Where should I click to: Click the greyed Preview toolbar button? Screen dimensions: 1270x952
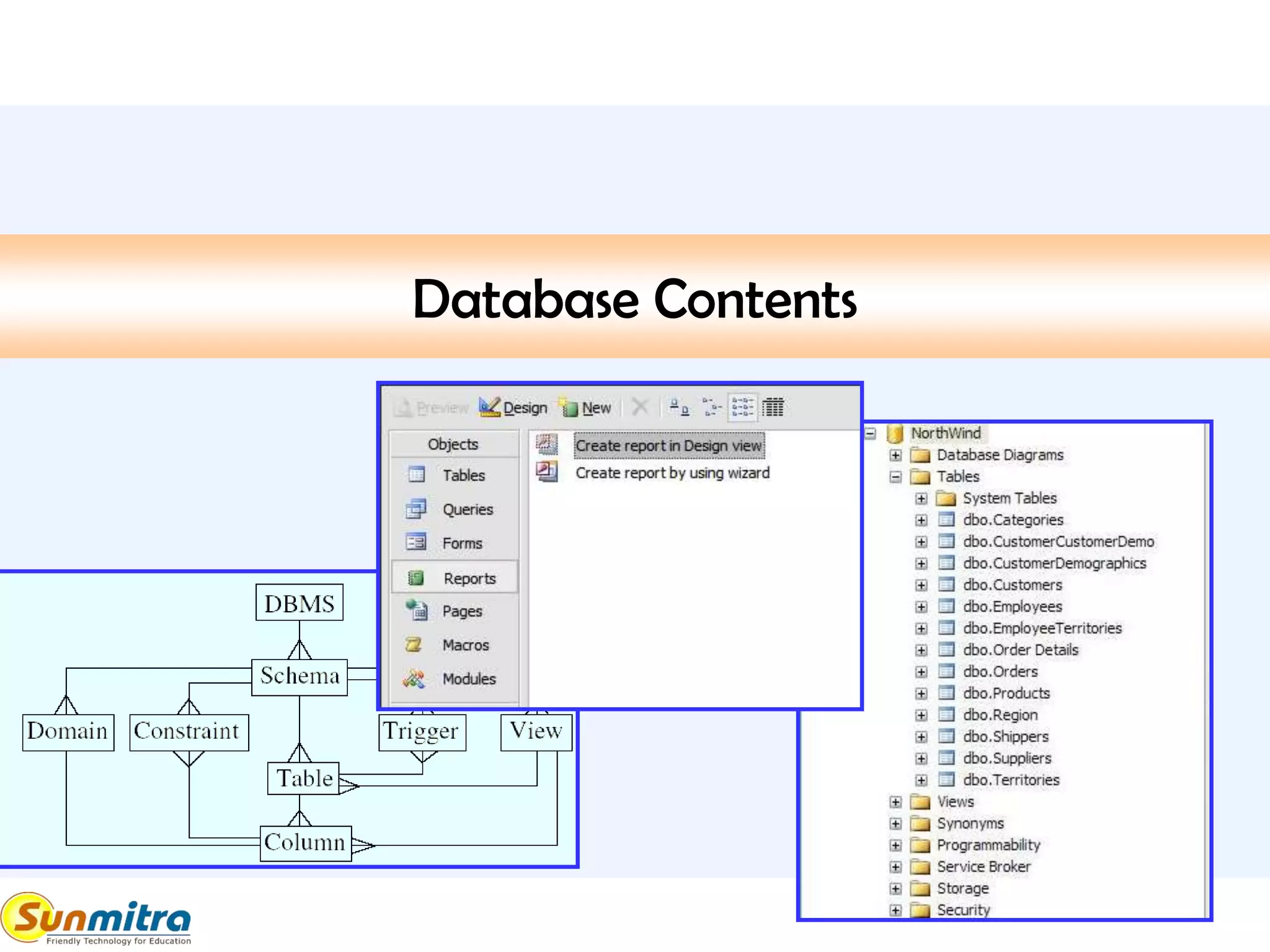(432, 407)
